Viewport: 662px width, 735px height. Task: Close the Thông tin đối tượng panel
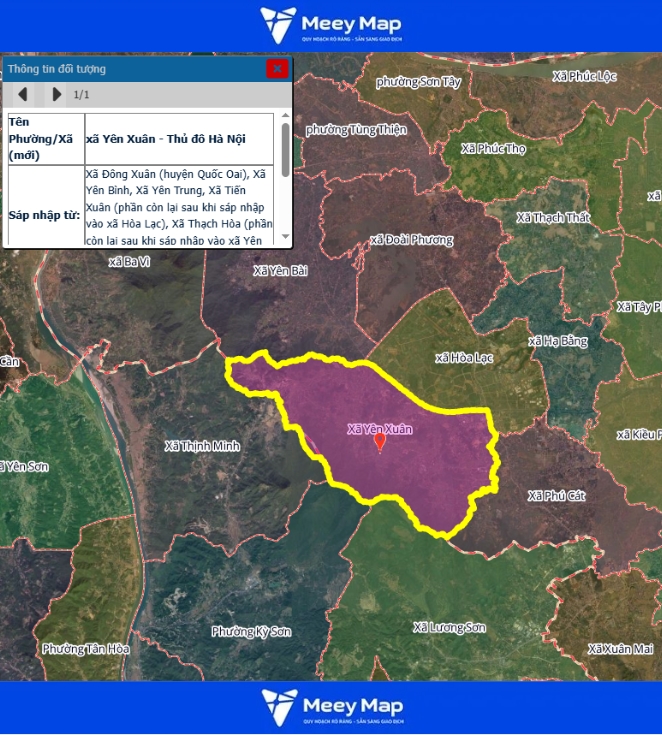[277, 68]
